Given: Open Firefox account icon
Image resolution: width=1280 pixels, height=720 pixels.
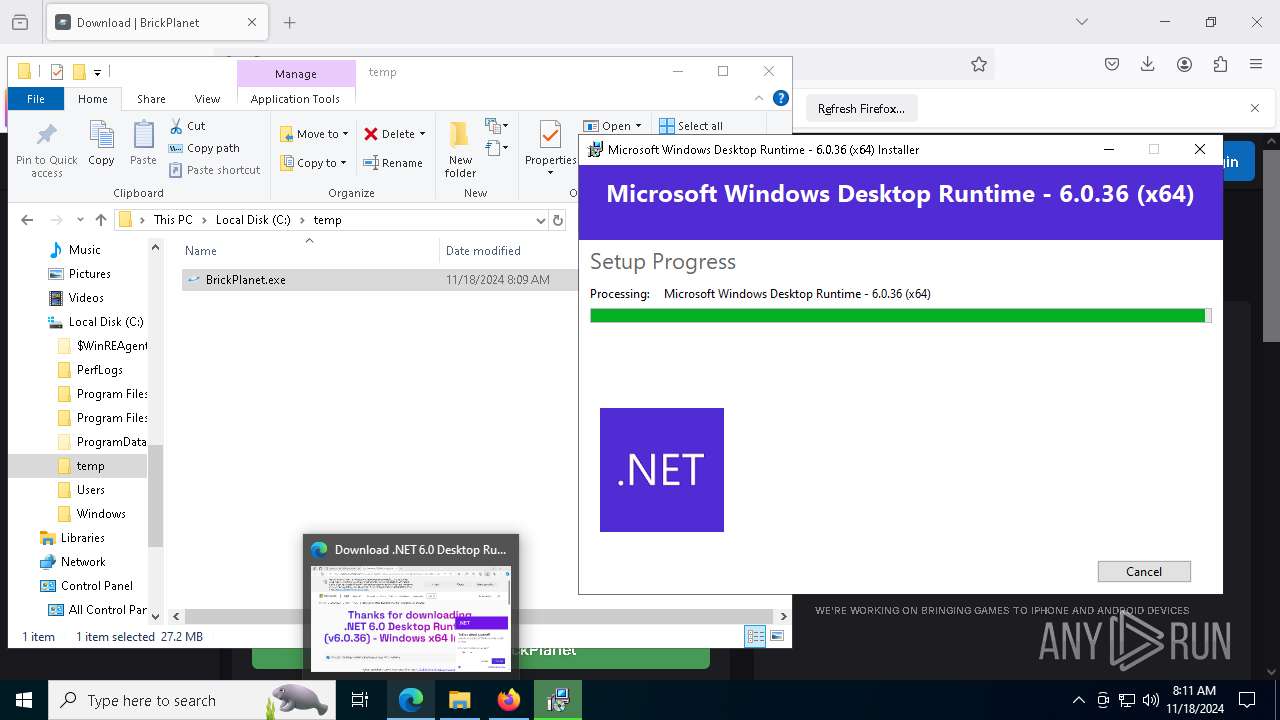Looking at the screenshot, I should pos(1184,64).
